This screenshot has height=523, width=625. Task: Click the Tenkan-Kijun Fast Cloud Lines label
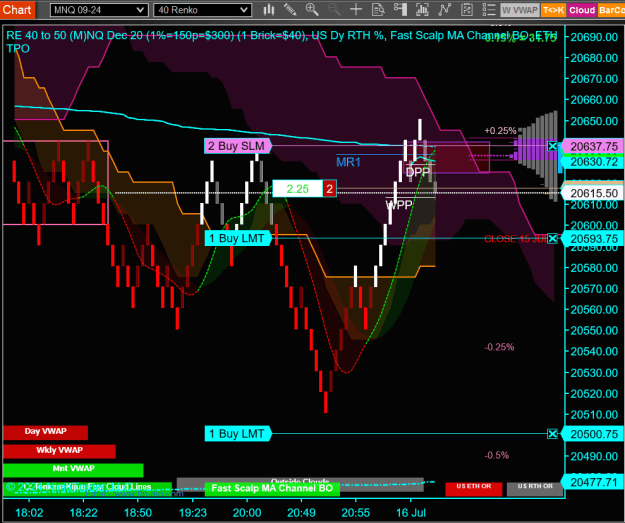[88, 489]
